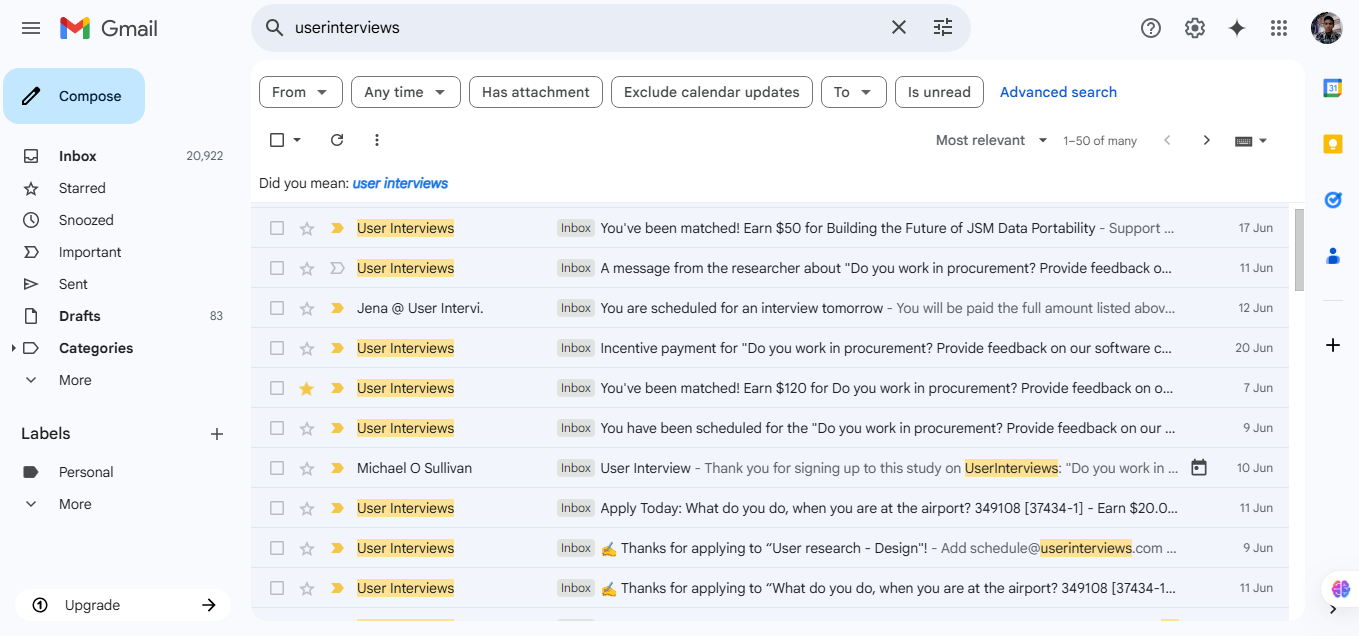Click the search options filter icon
Screen dimensions: 1359x636
(x=942, y=28)
